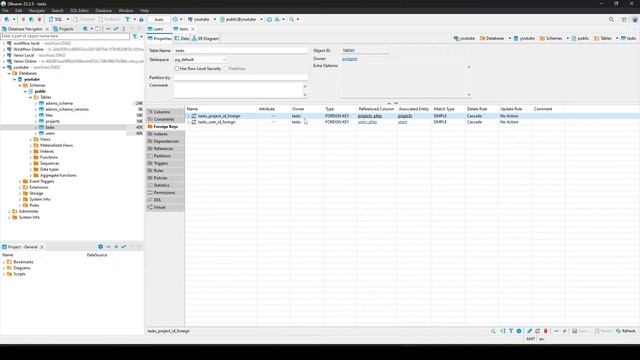
Task: Switch to the Projects navigator tab
Action: tap(63, 29)
